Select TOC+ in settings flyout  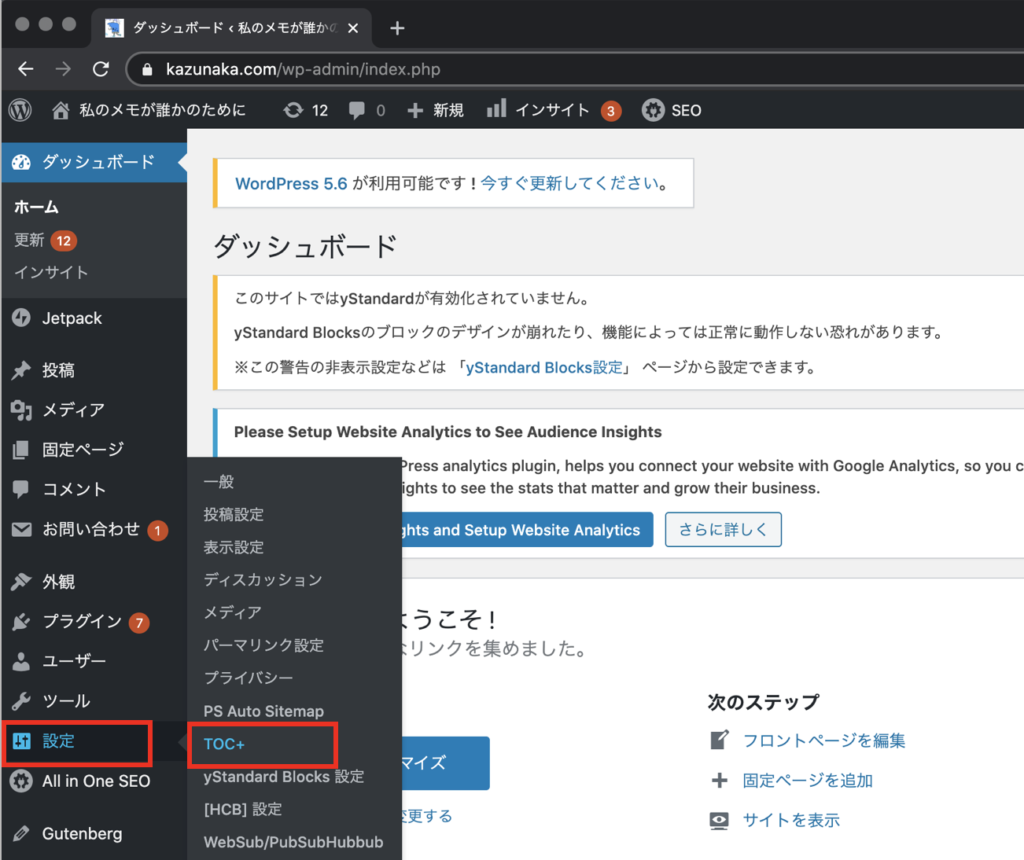click(224, 744)
